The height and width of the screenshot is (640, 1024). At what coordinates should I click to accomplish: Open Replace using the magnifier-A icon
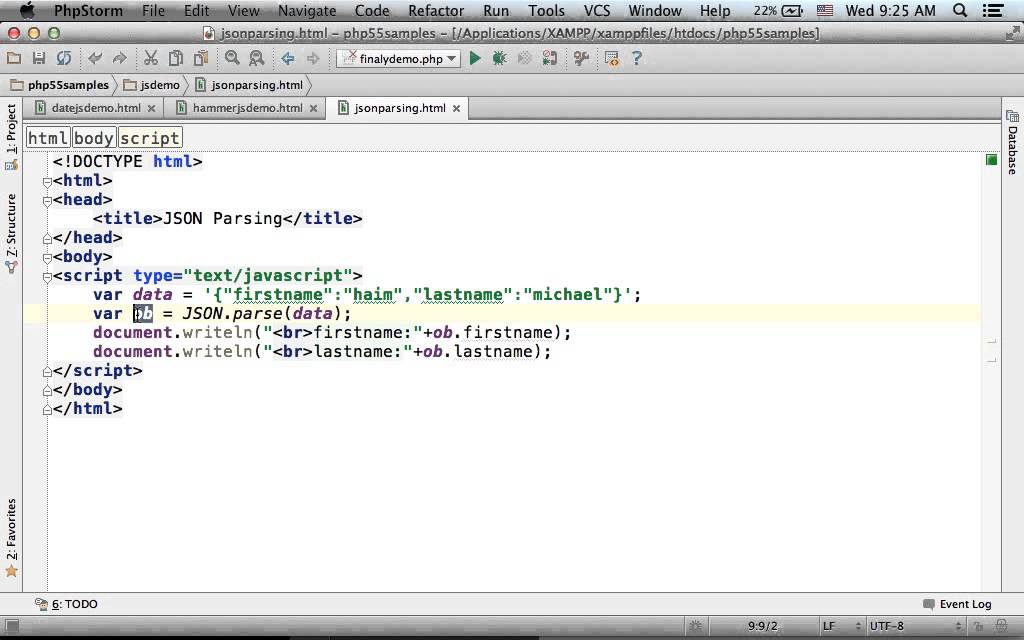[x=257, y=59]
